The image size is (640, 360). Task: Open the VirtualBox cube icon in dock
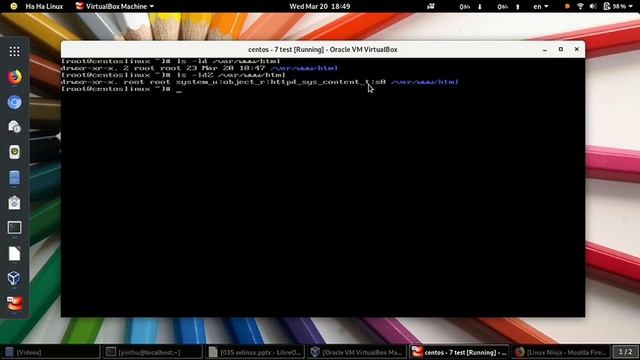(14, 278)
